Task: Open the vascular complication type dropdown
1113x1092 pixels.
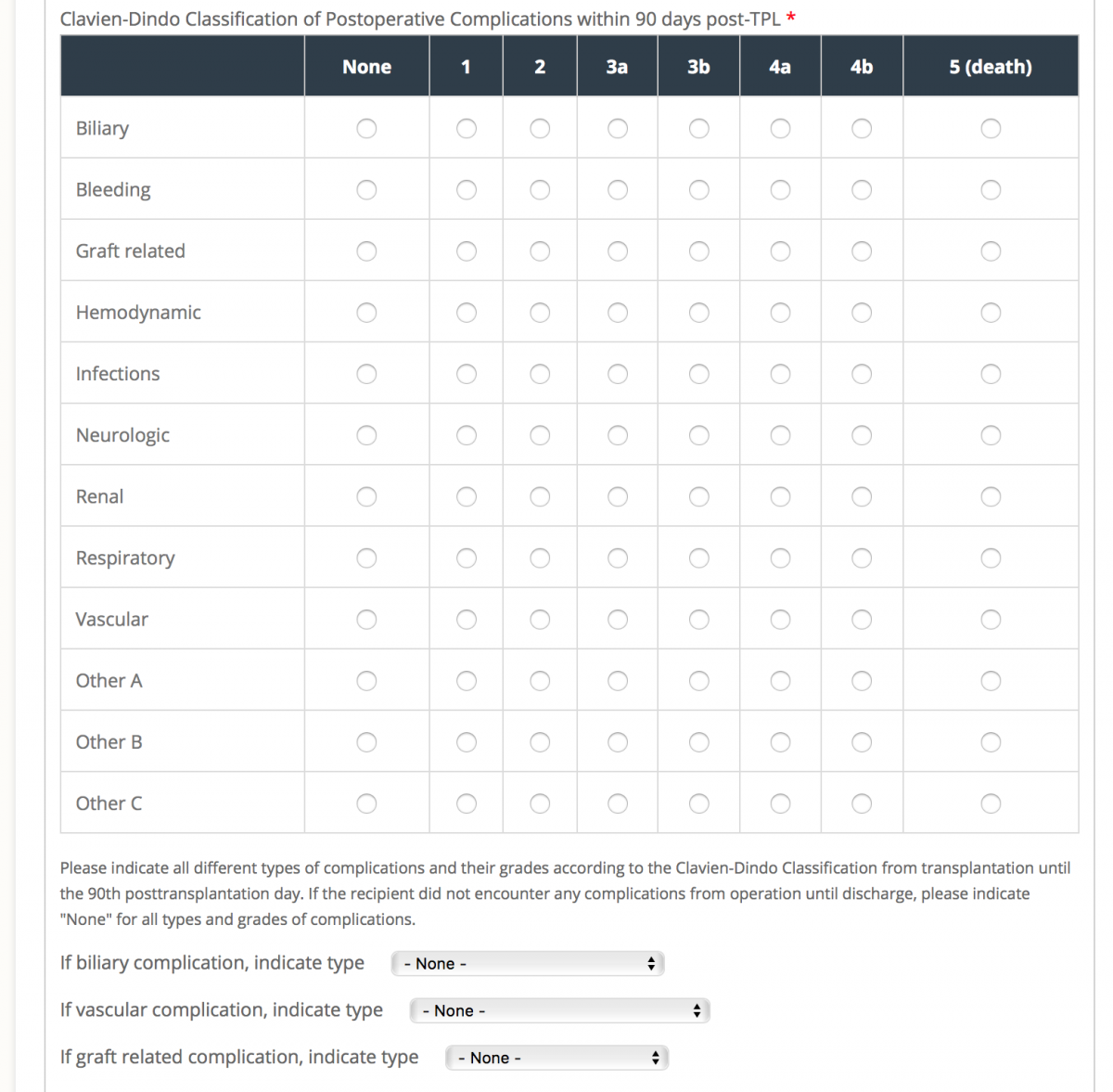Action: (x=559, y=1011)
